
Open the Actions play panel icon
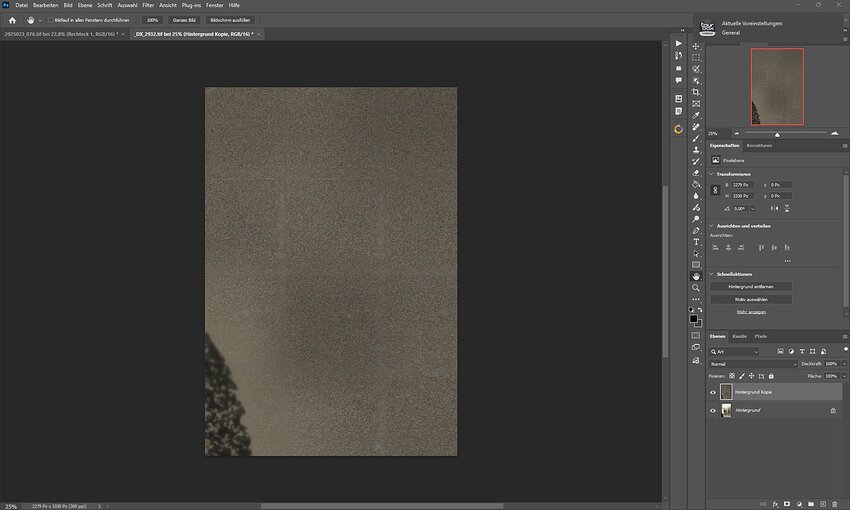pyautogui.click(x=679, y=43)
